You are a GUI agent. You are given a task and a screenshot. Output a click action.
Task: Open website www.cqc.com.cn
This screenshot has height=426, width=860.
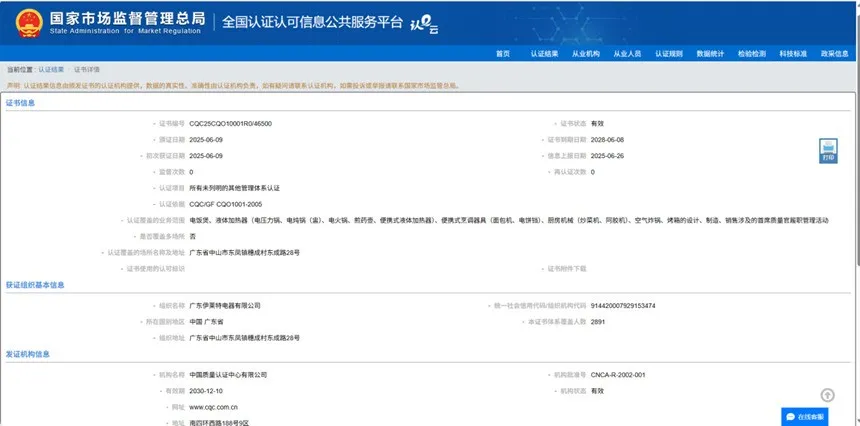click(x=213, y=407)
